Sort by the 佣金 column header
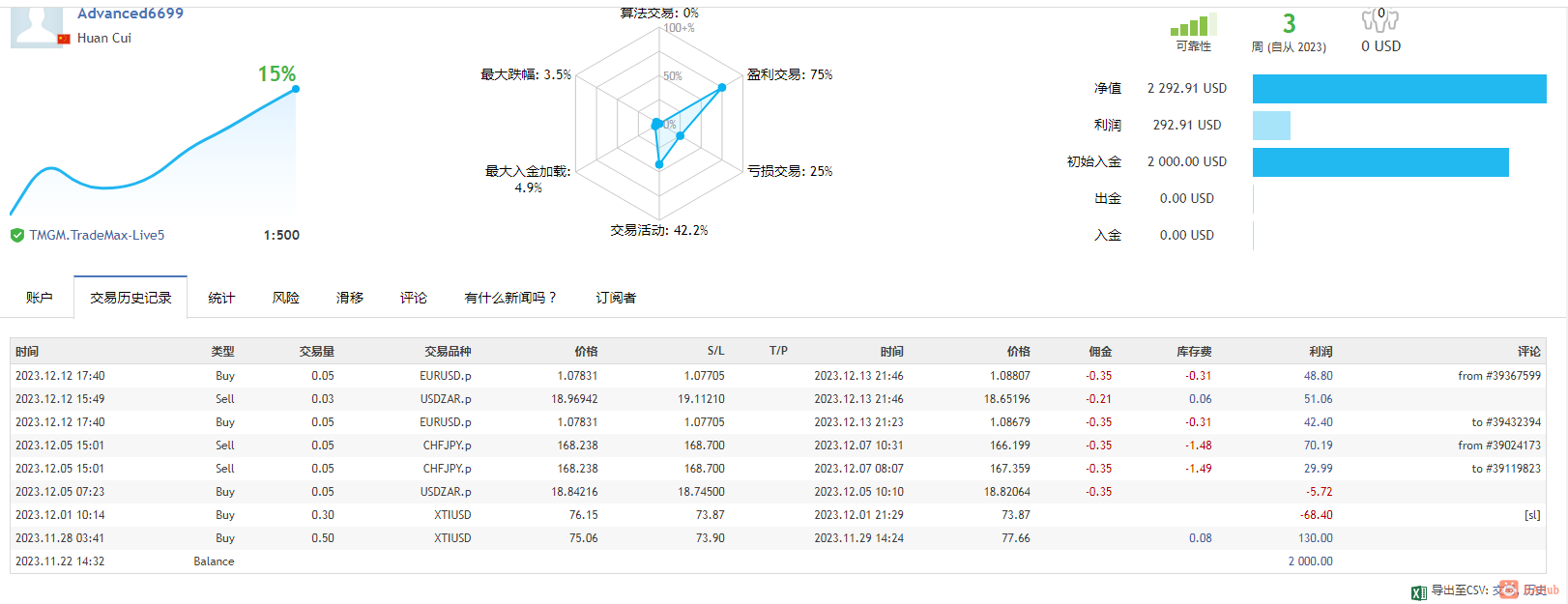 [1100, 352]
